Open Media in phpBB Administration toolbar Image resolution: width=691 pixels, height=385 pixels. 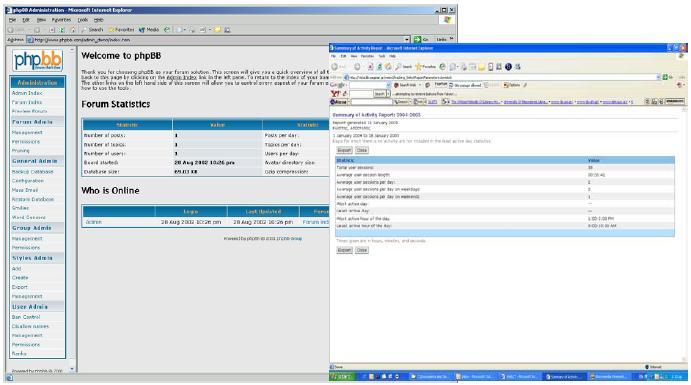(149, 30)
